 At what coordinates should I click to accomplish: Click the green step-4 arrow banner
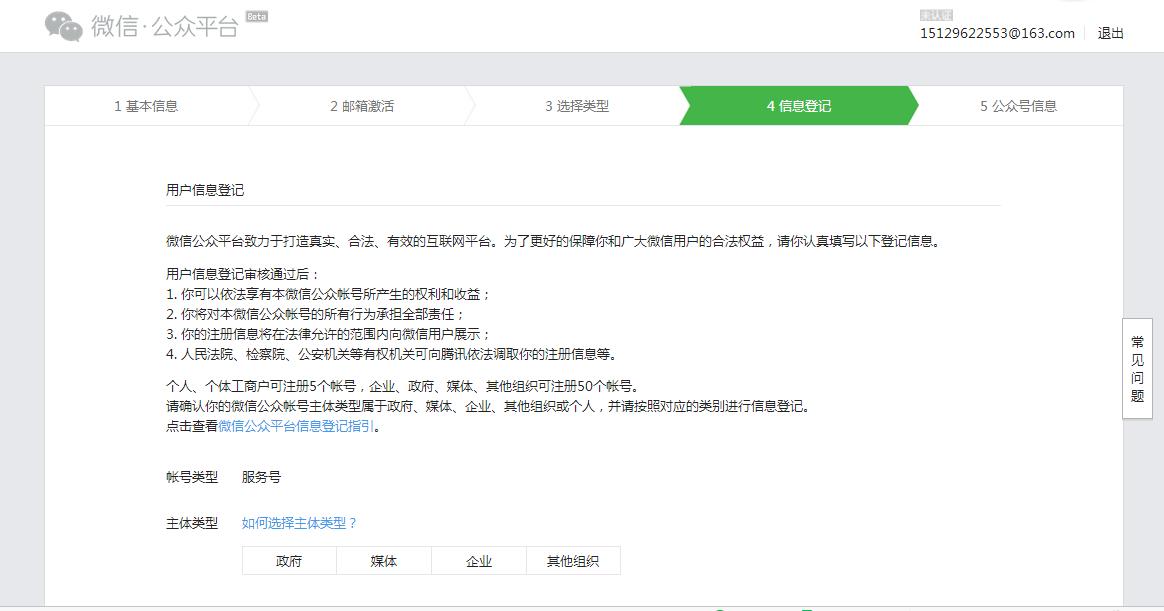[795, 106]
